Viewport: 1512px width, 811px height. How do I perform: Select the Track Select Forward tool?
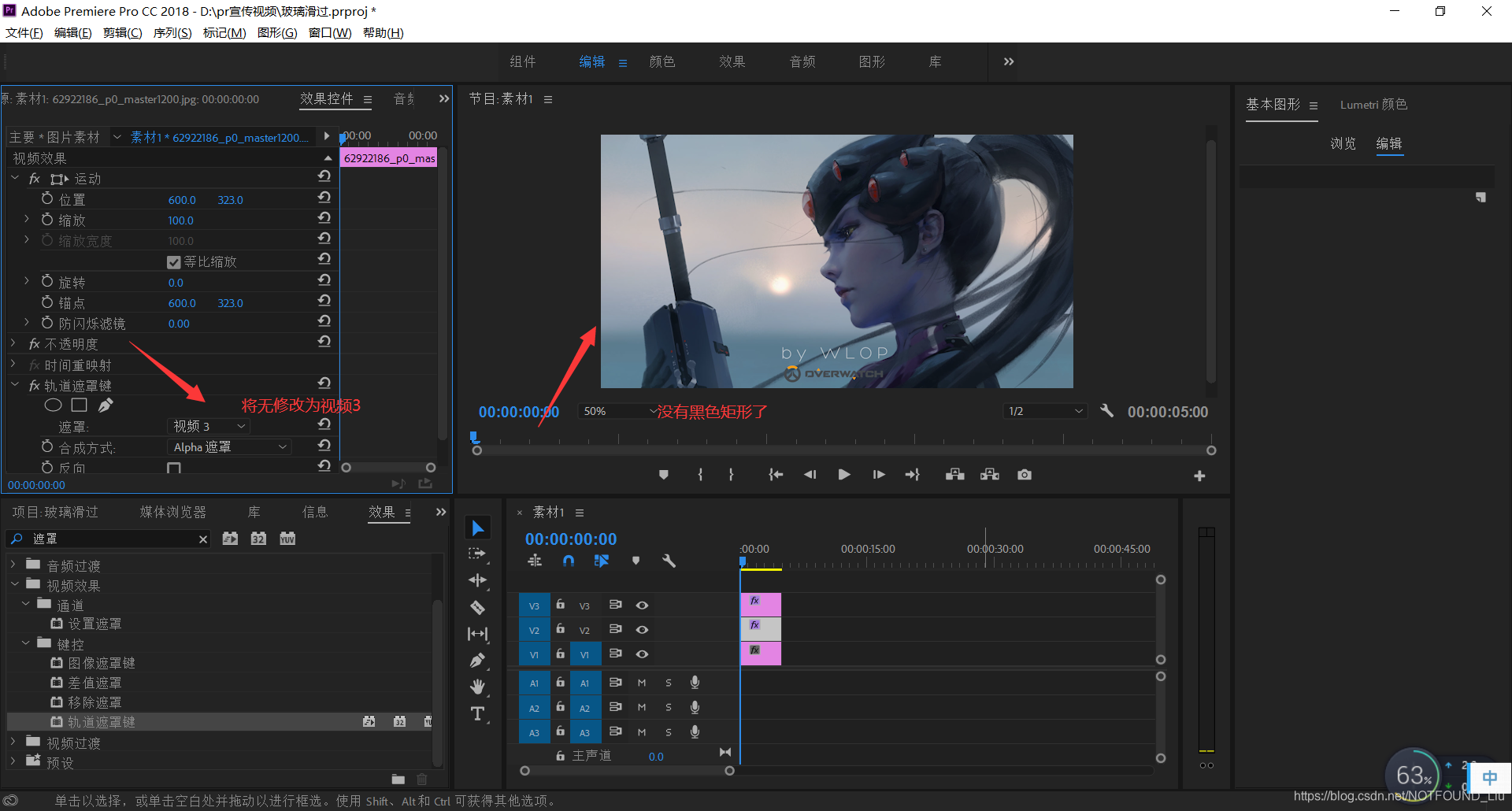[x=478, y=554]
